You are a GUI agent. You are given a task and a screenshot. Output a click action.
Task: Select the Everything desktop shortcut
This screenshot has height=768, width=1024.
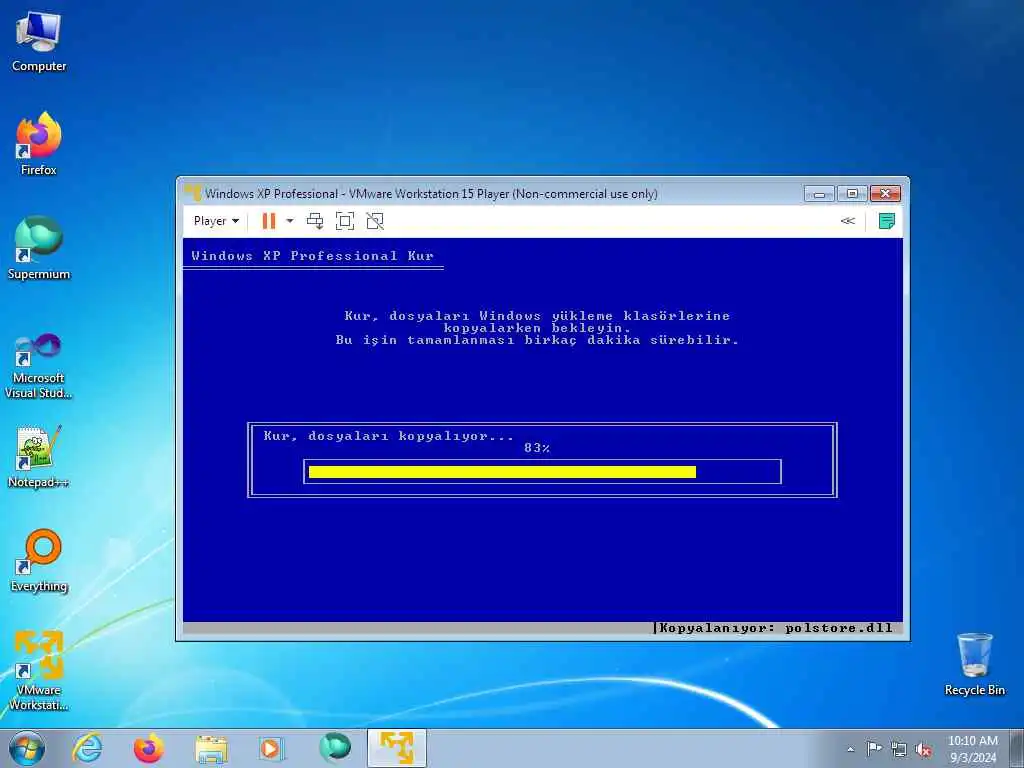(x=39, y=560)
